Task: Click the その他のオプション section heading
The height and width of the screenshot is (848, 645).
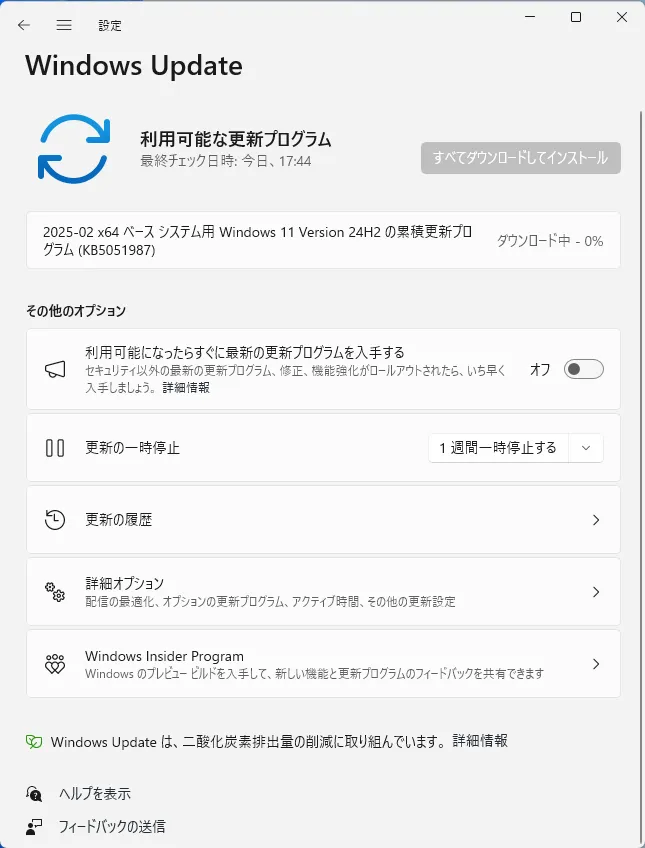Action: click(76, 310)
